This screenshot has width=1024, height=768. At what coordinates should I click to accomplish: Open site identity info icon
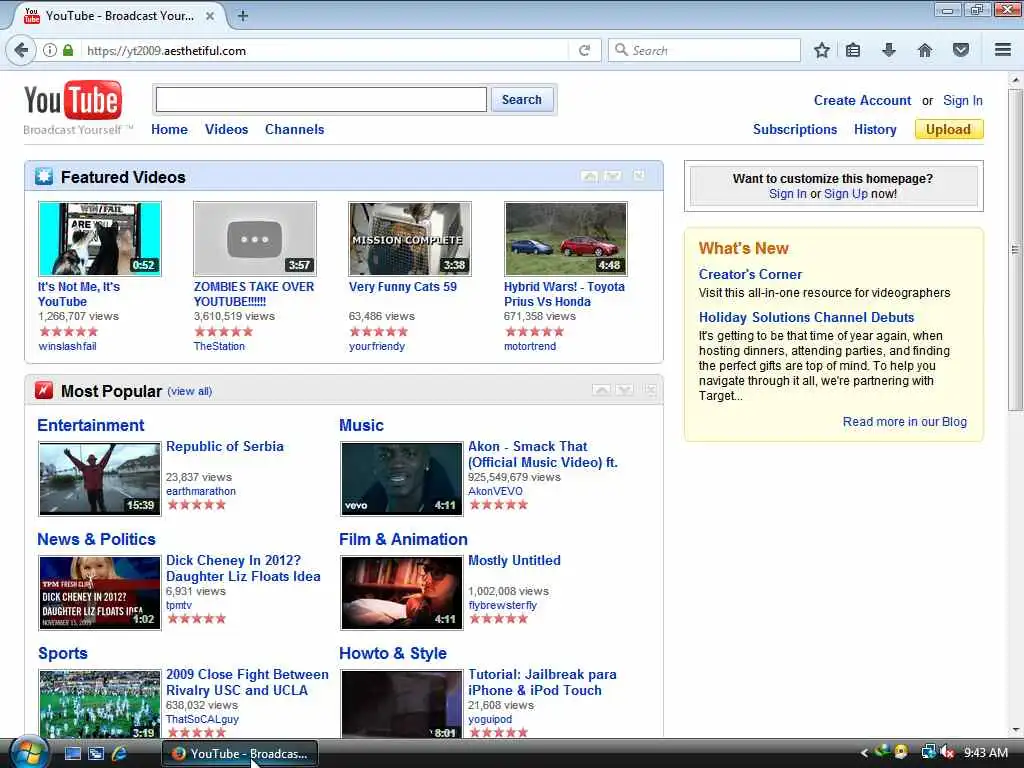tap(50, 50)
